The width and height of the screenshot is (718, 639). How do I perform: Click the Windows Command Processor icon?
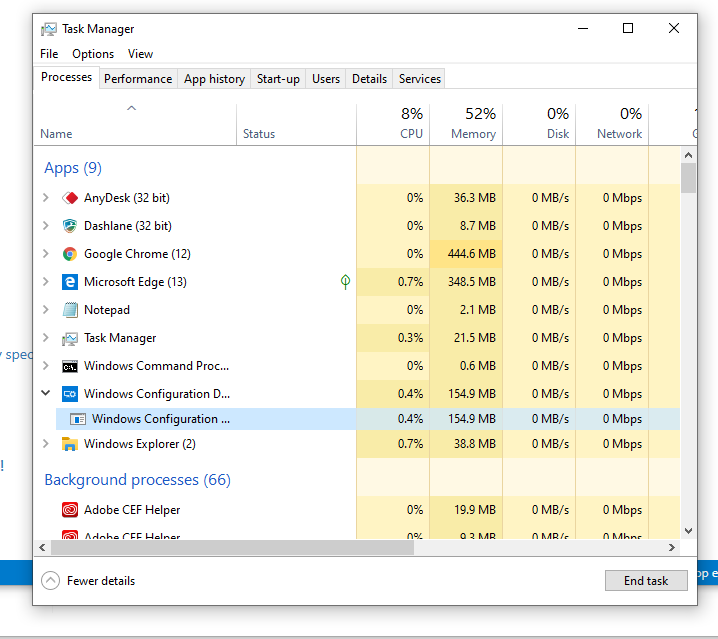(x=70, y=366)
